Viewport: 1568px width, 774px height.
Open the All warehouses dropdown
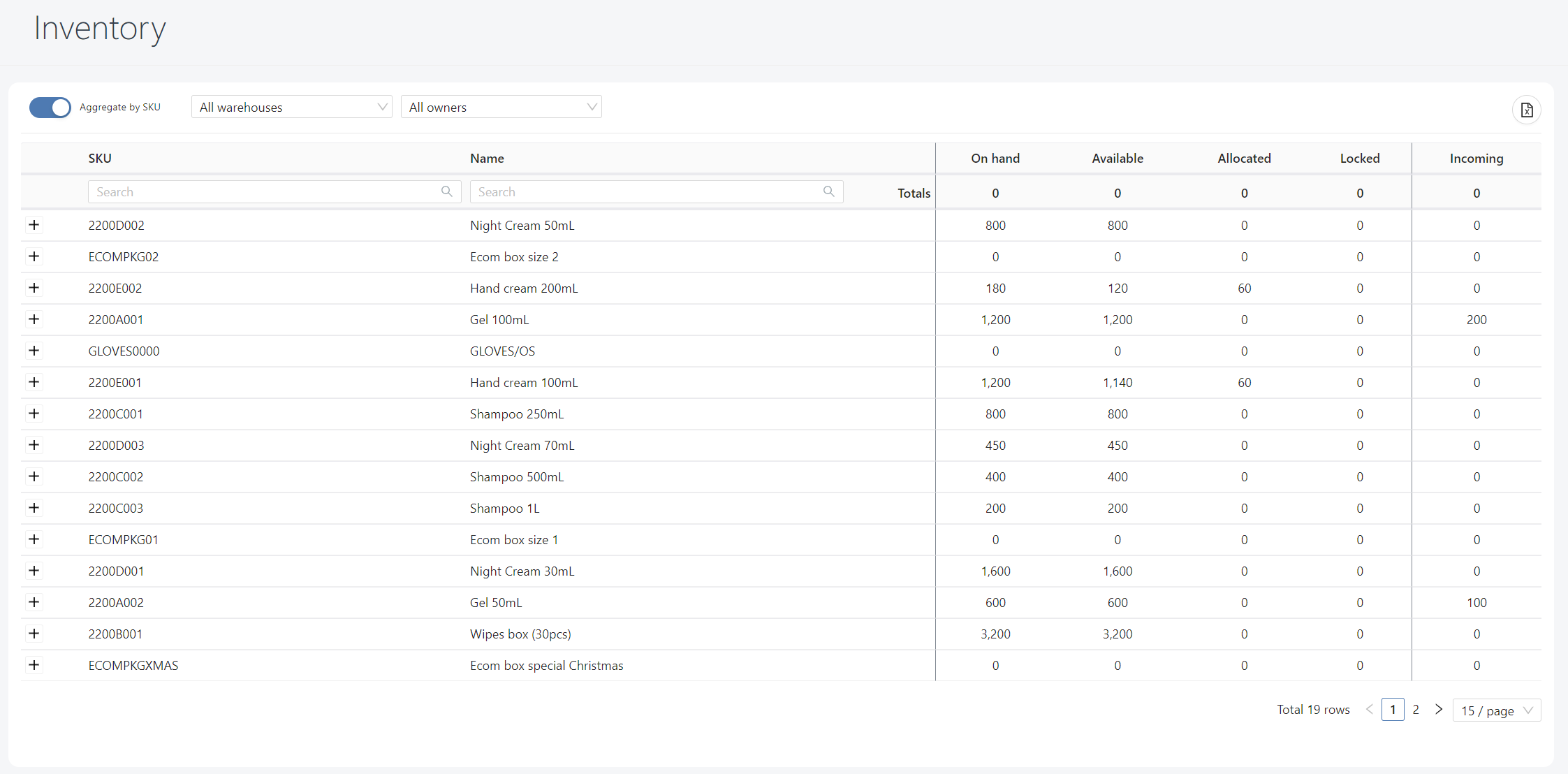click(291, 107)
